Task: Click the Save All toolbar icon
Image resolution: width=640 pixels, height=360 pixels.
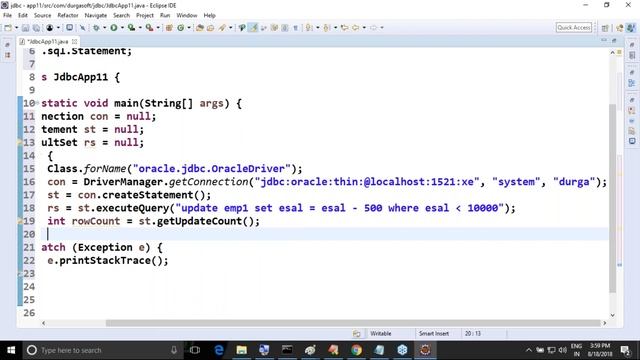Action: [x=36, y=28]
